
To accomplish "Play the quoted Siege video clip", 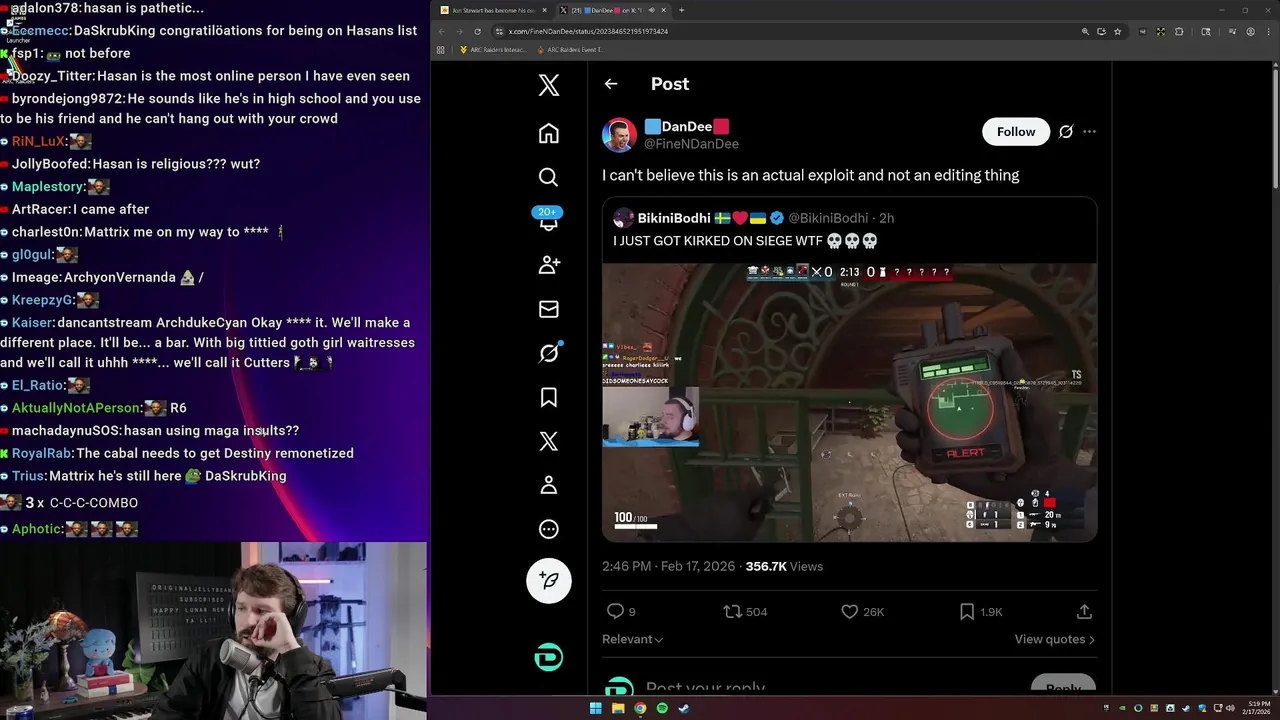I will tap(849, 402).
